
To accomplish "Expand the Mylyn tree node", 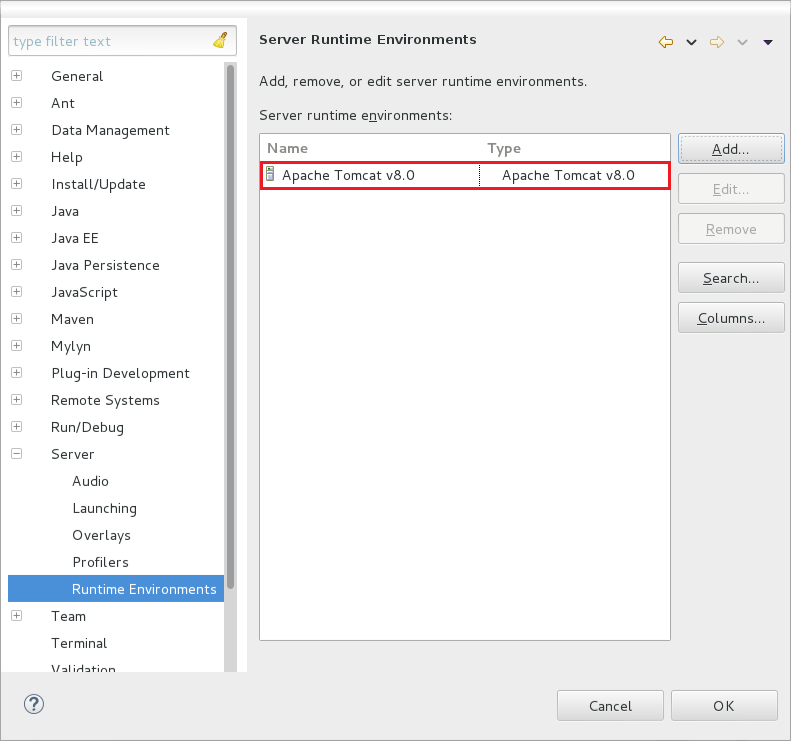I will [x=17, y=346].
